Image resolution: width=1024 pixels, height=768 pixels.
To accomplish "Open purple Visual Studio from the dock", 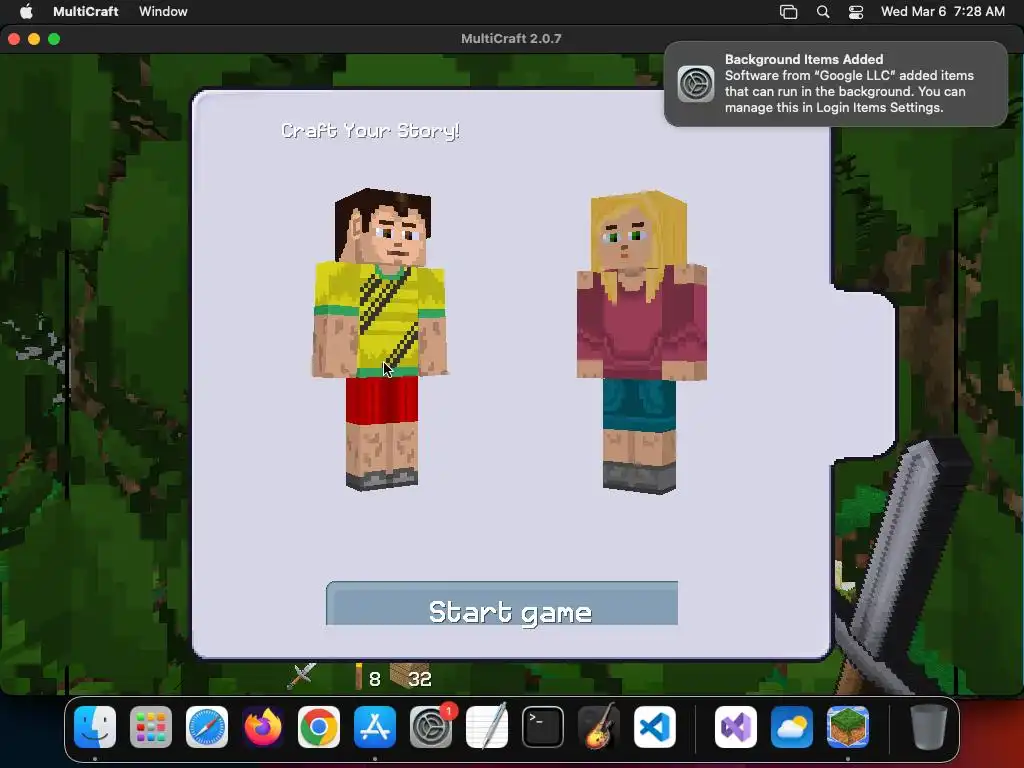I will pos(736,727).
